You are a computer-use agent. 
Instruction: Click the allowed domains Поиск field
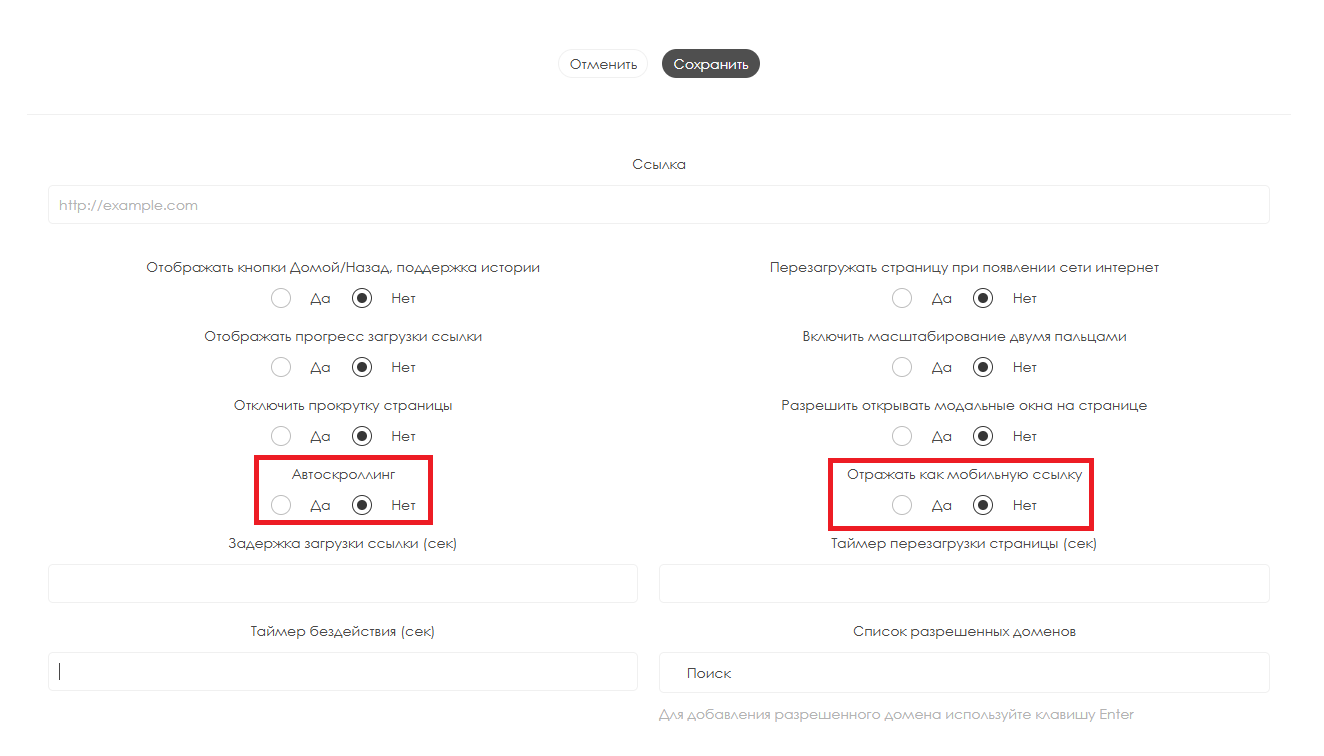964,673
